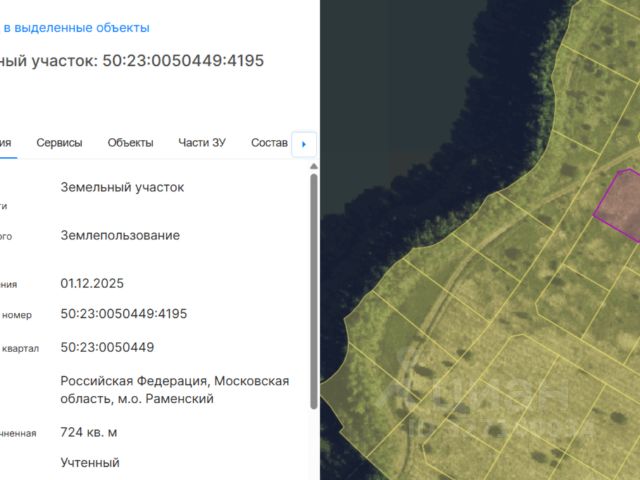Click the status value 'Учтенный'

pos(90,463)
